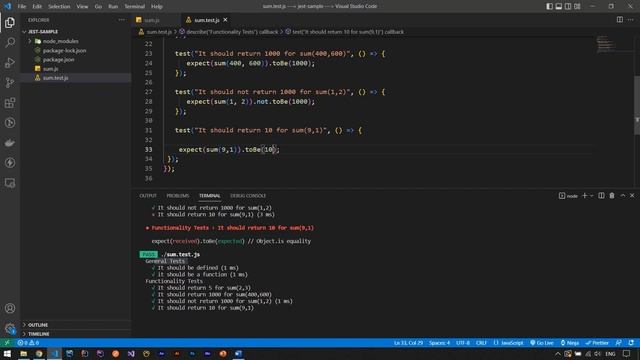Open sum.js in explorer
640x360 pixels.
click(x=51, y=69)
